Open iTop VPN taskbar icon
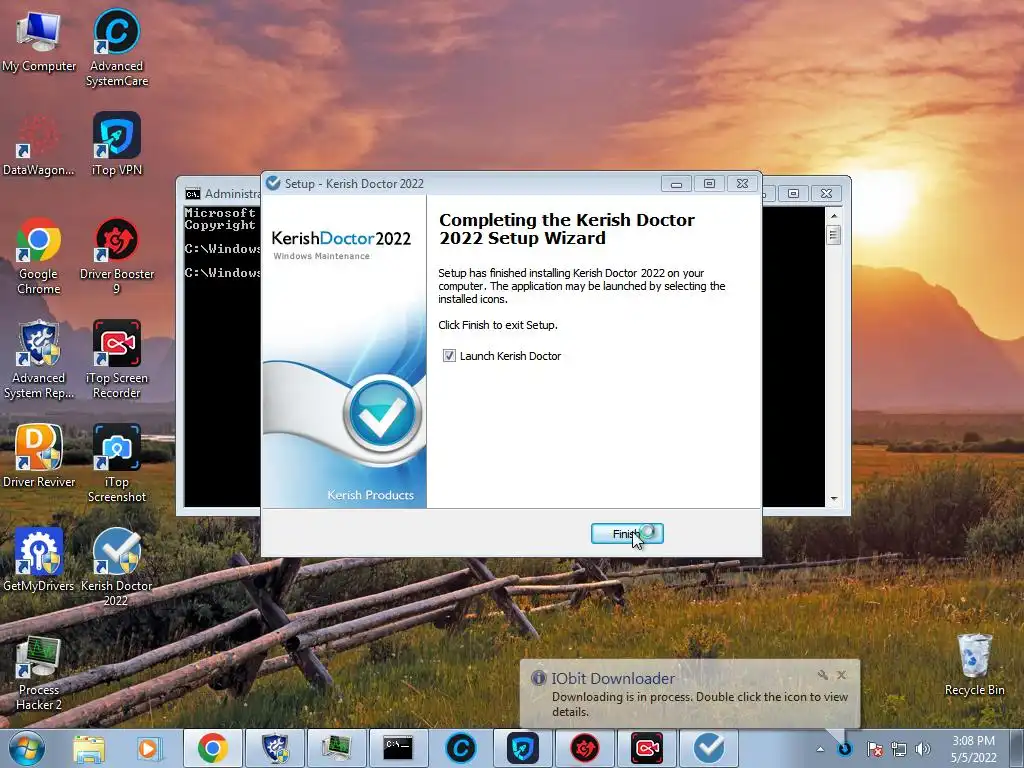The width and height of the screenshot is (1024, 768). (x=522, y=748)
